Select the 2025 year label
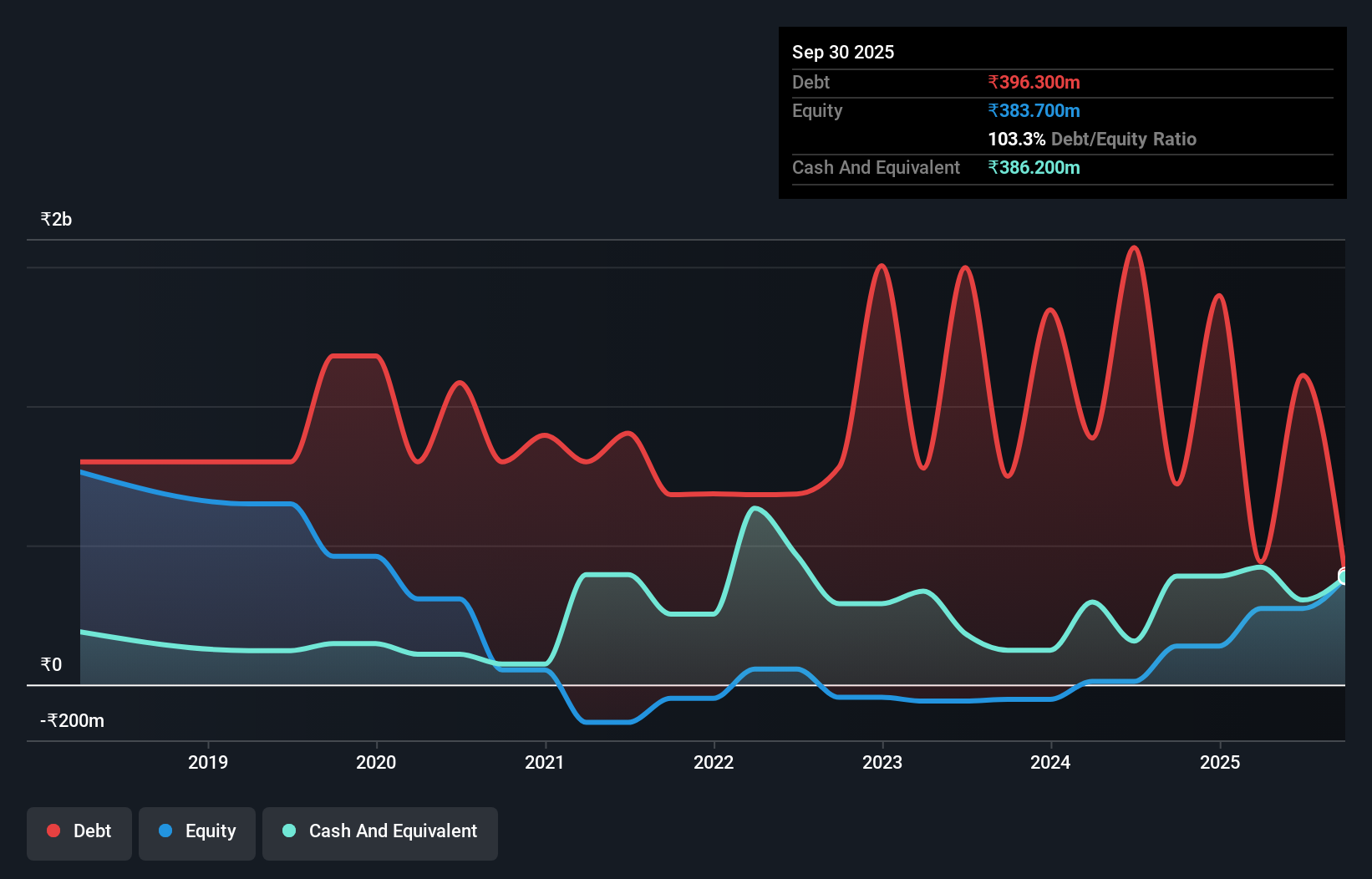This screenshot has height=879, width=1372. point(1220,762)
